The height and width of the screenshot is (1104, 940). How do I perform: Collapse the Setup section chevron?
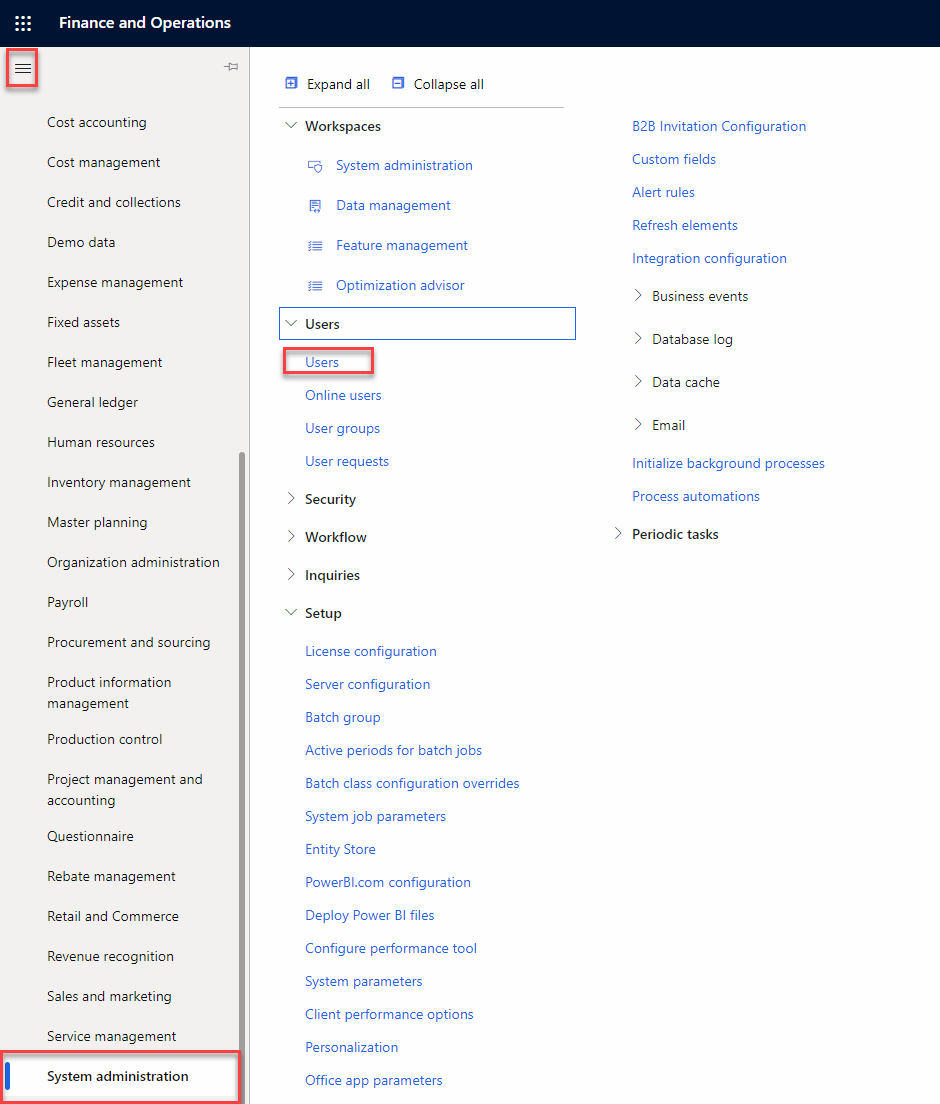(x=291, y=613)
